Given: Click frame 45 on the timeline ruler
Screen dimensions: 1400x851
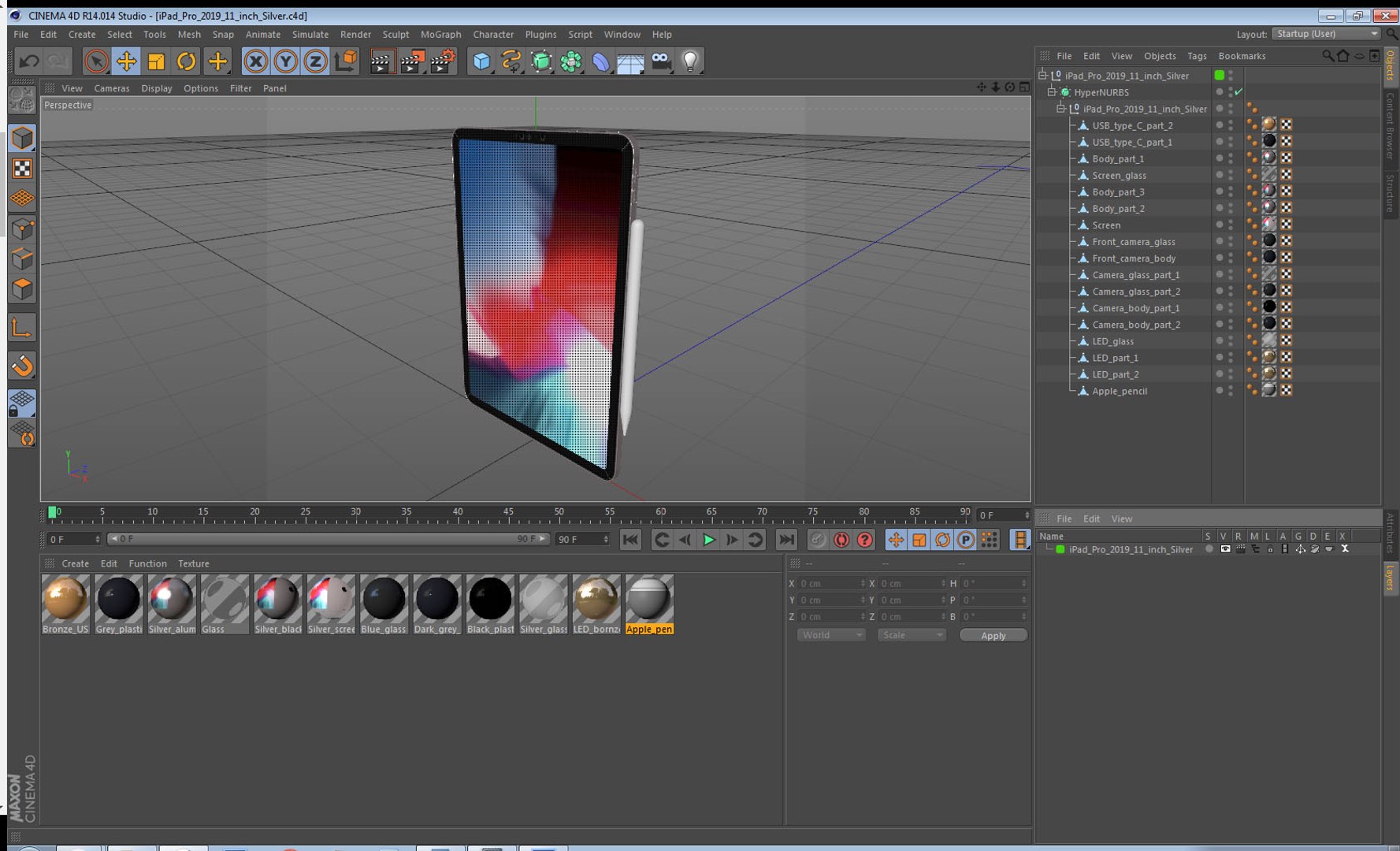Looking at the screenshot, I should click(x=508, y=512).
